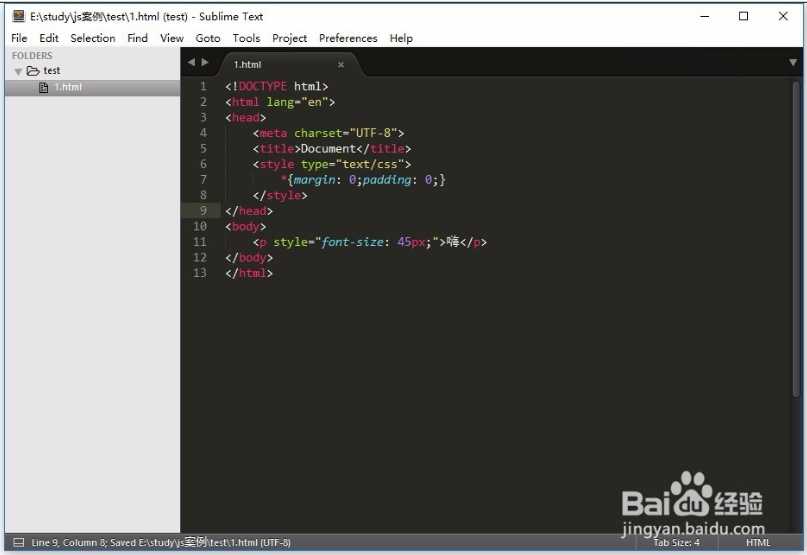Toggle the side bar using status bar icon

[19, 542]
